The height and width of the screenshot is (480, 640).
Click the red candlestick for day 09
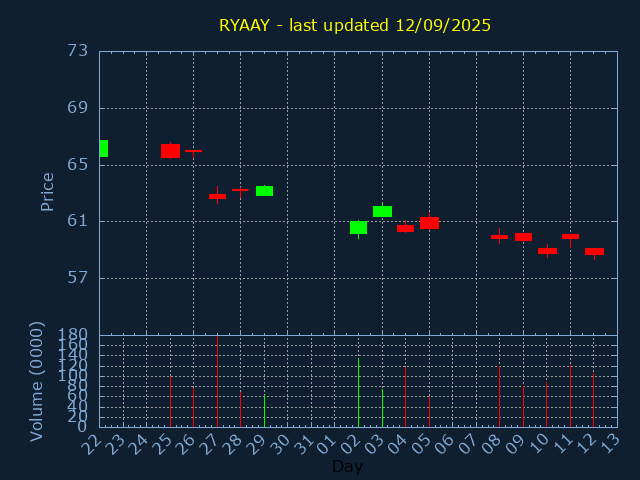pos(523,237)
